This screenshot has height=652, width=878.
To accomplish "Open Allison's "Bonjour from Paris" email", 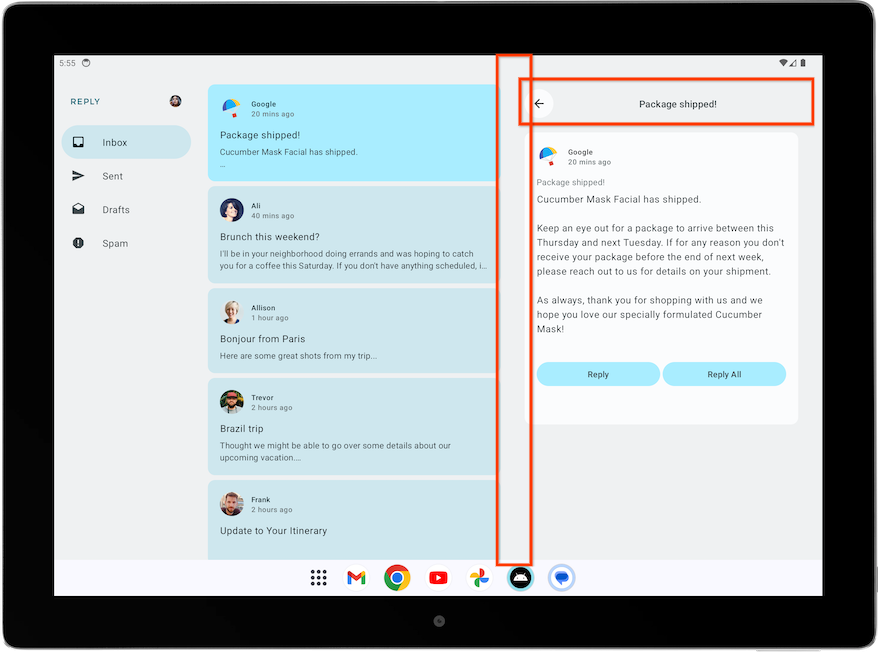I will tap(352, 331).
